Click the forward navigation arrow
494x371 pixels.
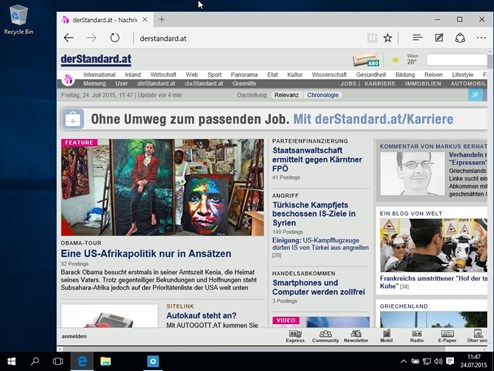coord(91,38)
